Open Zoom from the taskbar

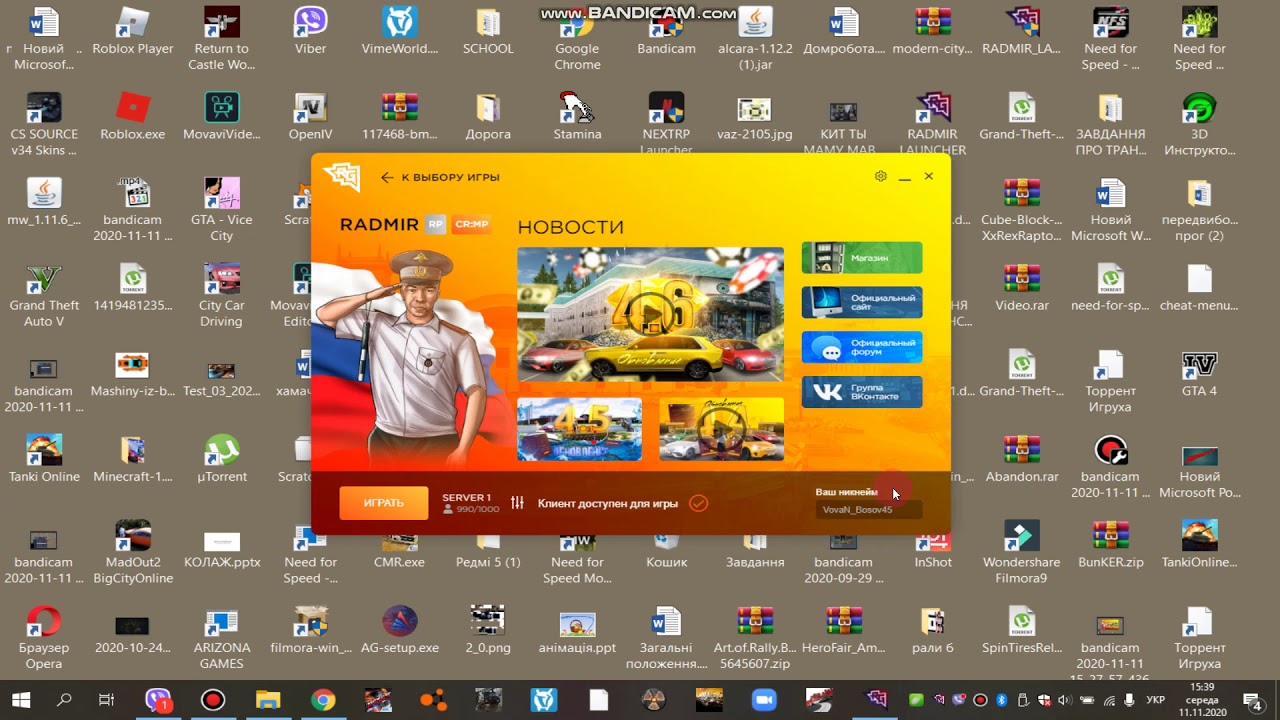click(x=764, y=700)
